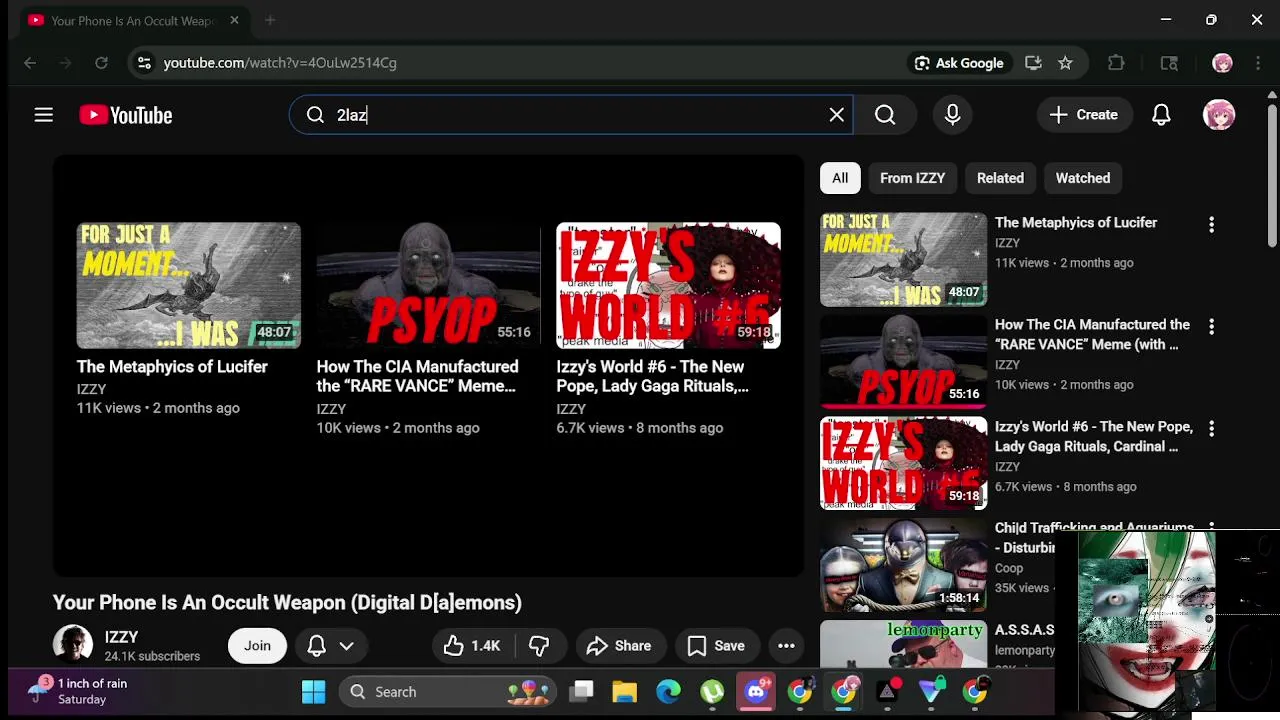View site information icon in address bar
Screen dimensions: 1280x720
144,63
